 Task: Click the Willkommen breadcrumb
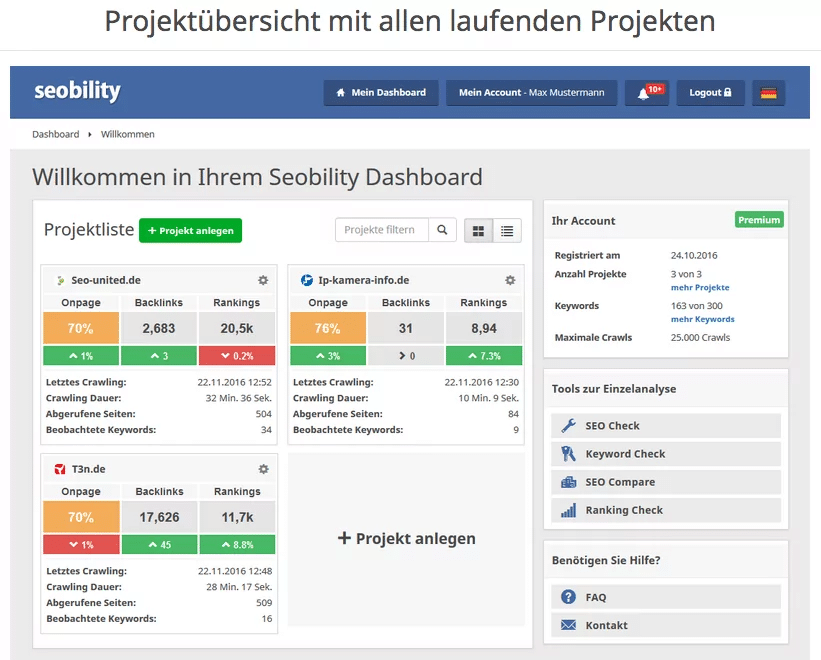click(x=128, y=134)
